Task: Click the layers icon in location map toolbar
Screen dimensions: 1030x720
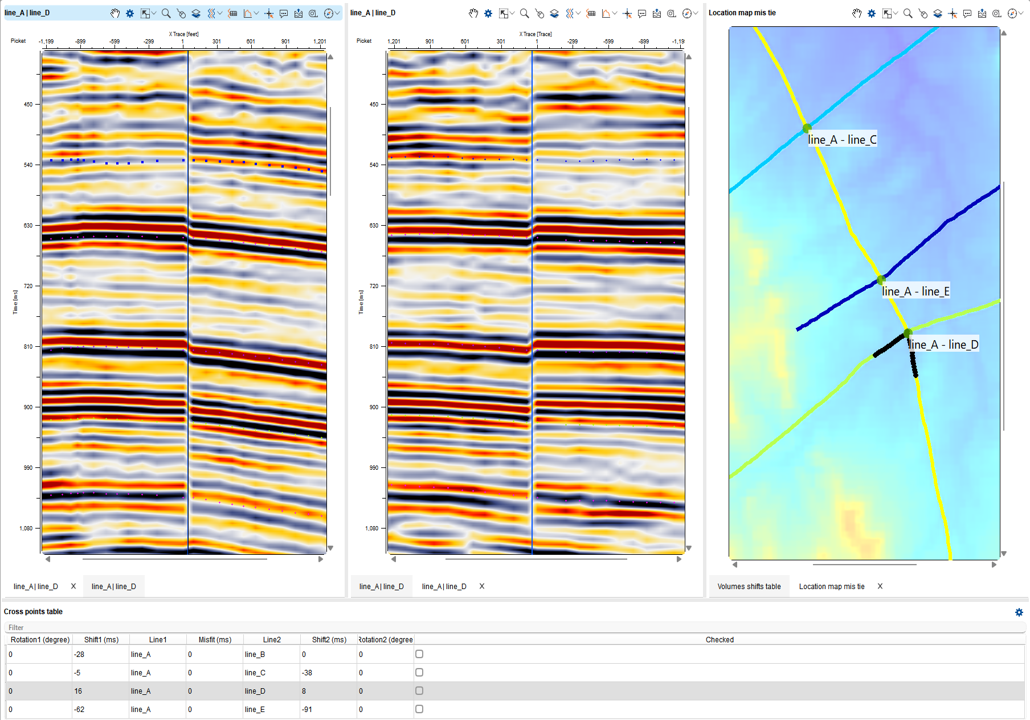Action: (x=937, y=14)
